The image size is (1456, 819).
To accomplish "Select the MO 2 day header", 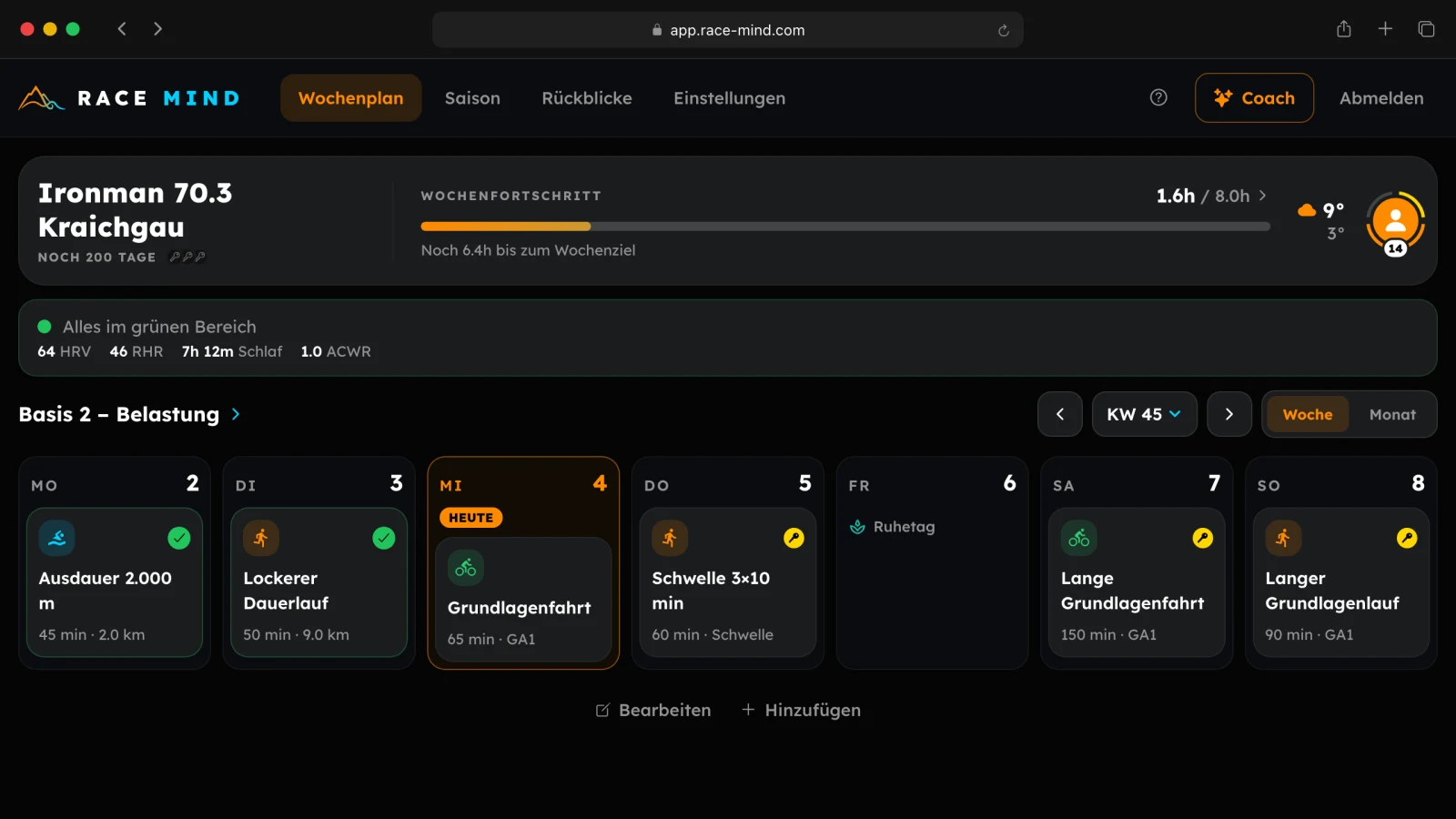I will [x=115, y=483].
